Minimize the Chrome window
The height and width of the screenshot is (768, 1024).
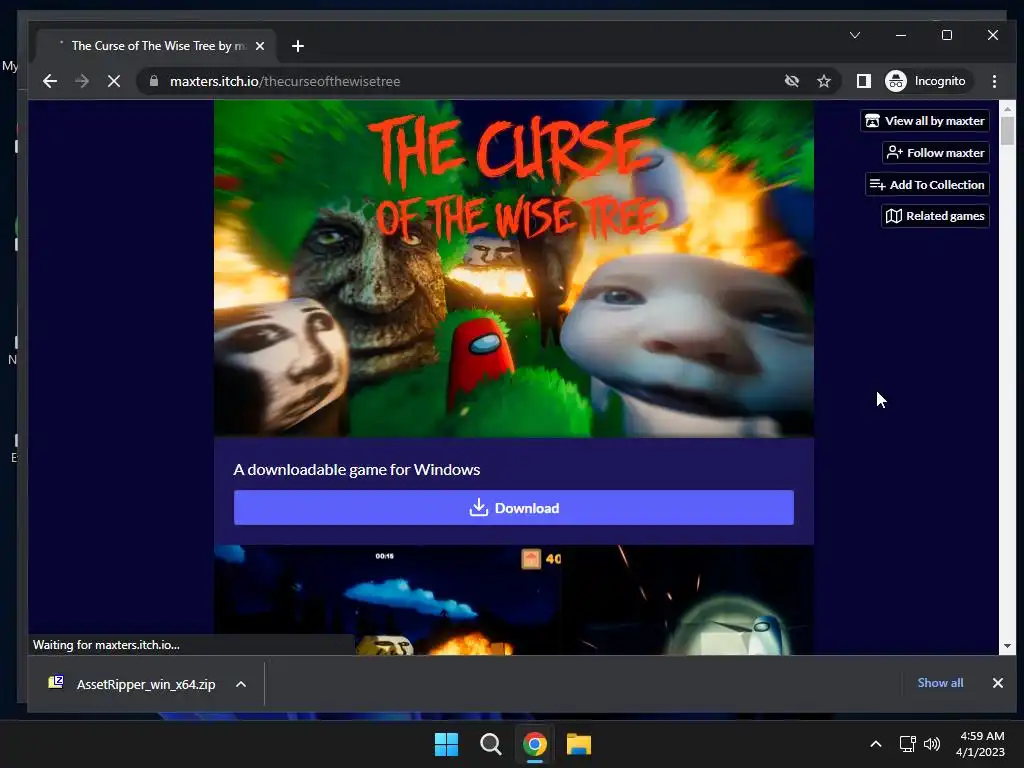coord(901,35)
